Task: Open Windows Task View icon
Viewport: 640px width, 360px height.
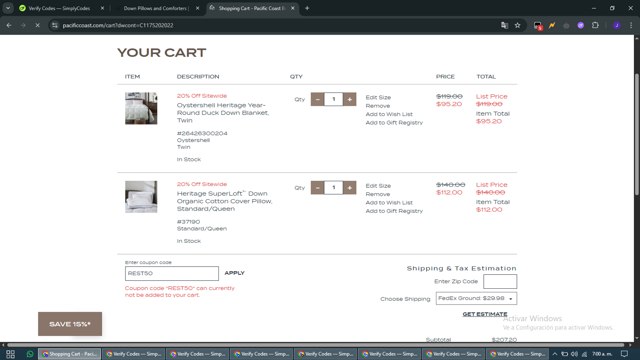Action: [x=10, y=354]
